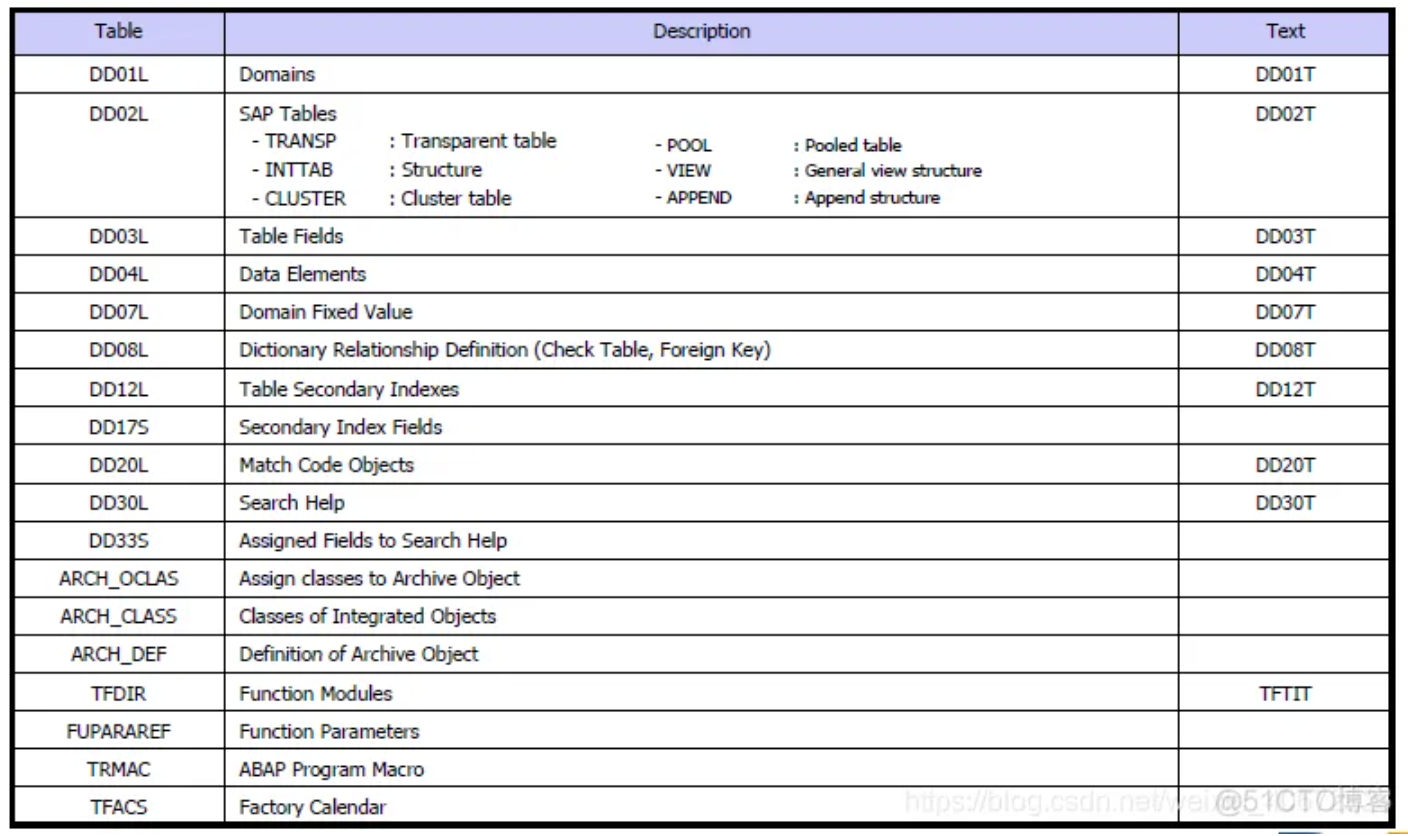Select the ARCH_OCLAS table name cell
Image resolution: width=1408 pixels, height=836 pixels.
pos(118,578)
